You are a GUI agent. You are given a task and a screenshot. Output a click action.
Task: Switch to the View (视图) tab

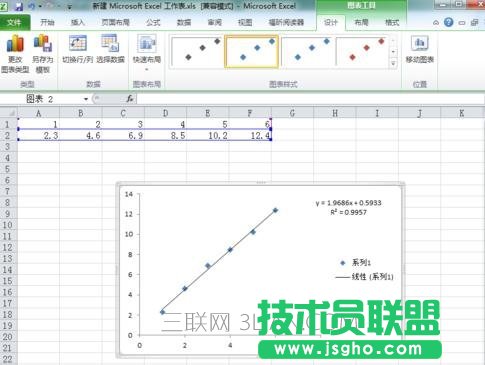[x=245, y=23]
